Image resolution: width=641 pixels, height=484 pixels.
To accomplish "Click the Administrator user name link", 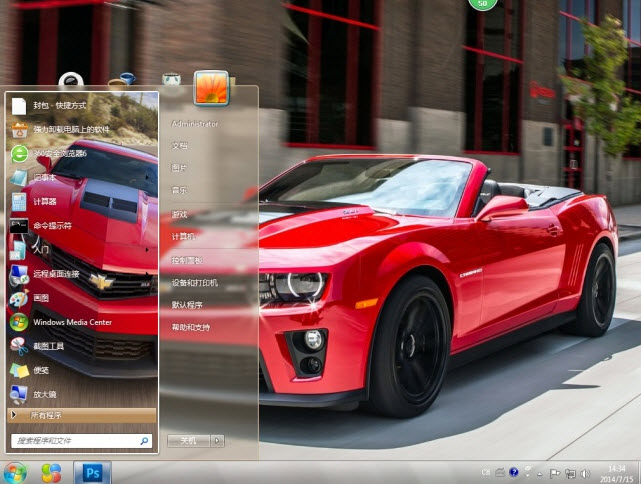I will coord(194,124).
